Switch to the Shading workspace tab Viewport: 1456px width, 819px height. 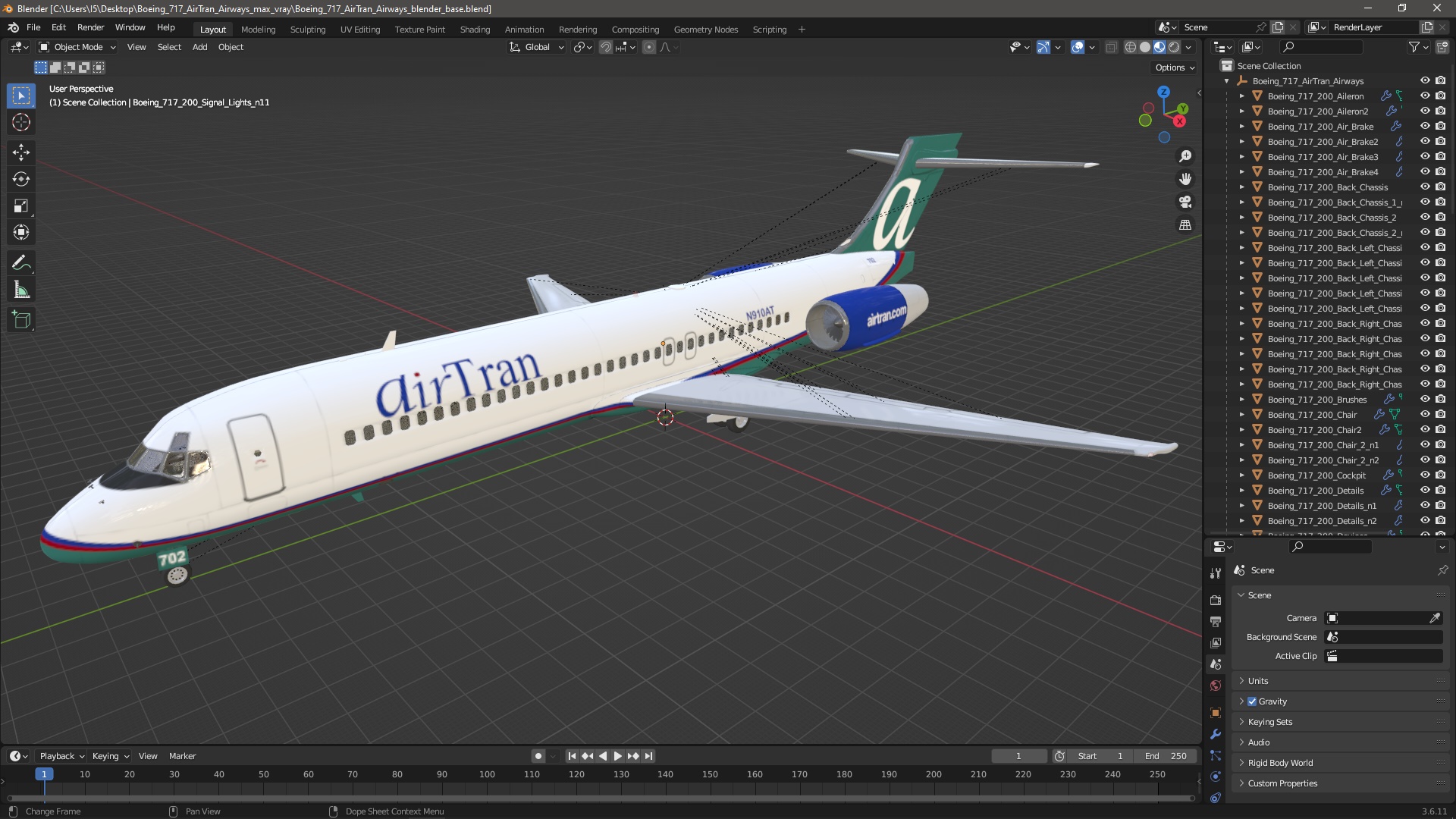[475, 30]
